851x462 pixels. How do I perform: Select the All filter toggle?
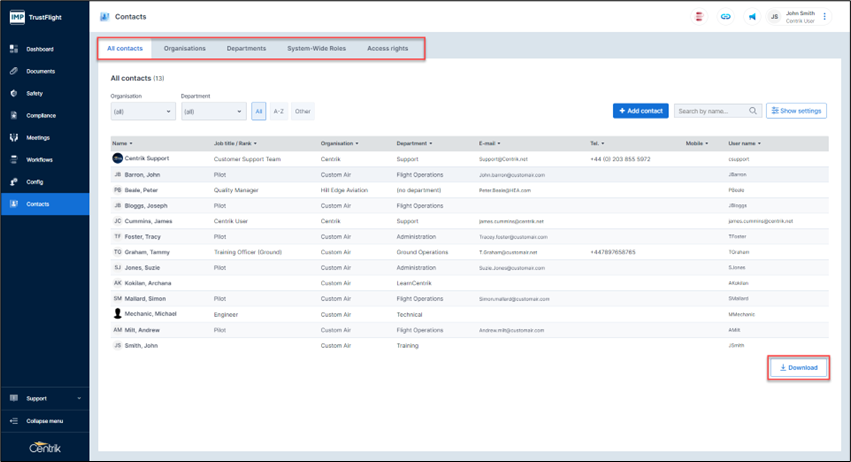click(259, 111)
